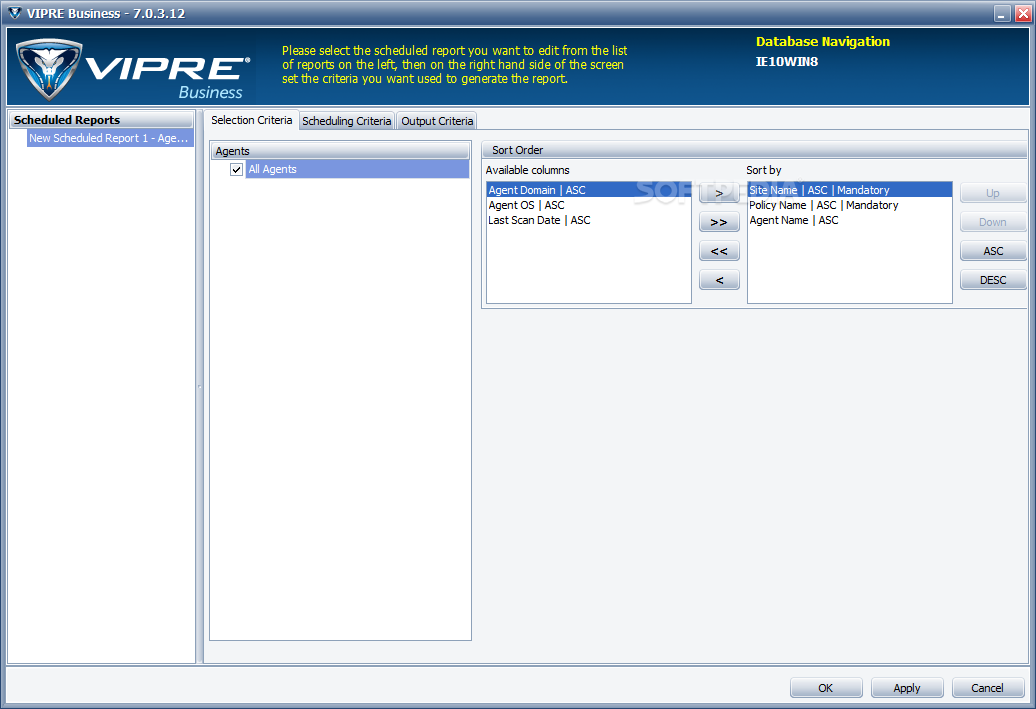Click the Cancel button
1036x709 pixels.
coord(988,688)
